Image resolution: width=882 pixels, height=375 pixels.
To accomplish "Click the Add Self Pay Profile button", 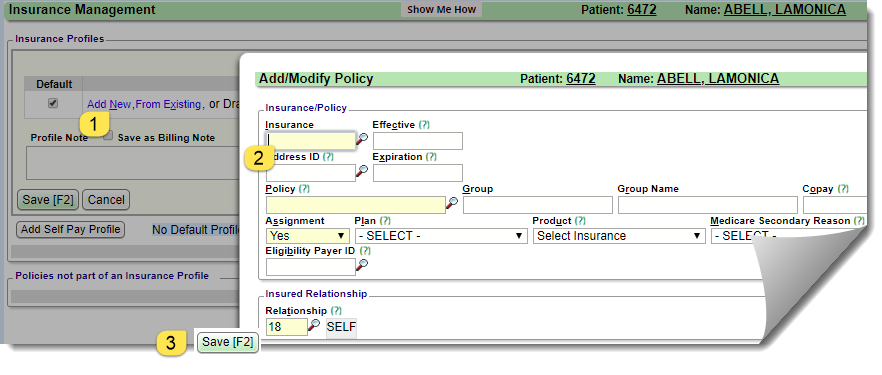I will [x=71, y=229].
